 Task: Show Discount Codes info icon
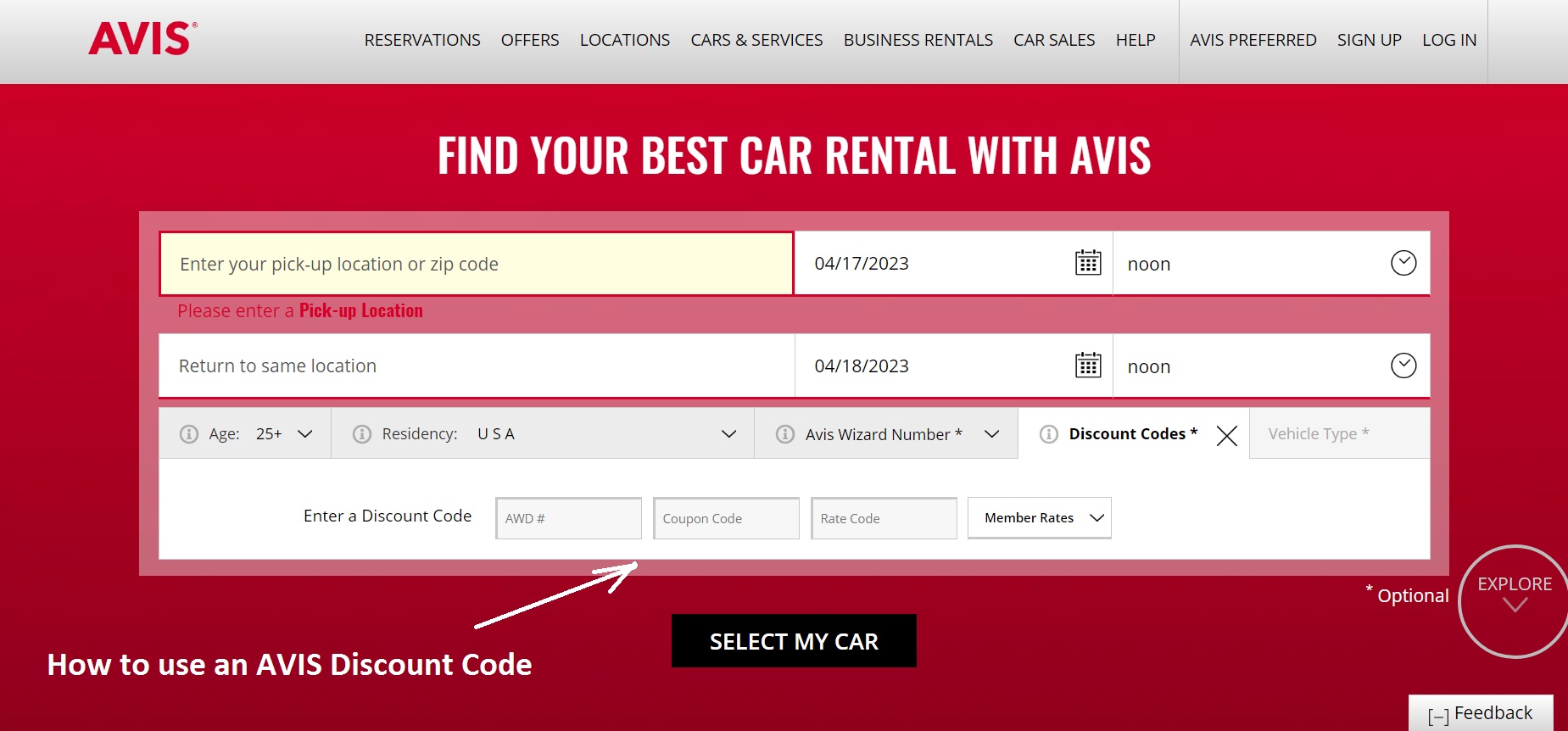click(x=1049, y=434)
